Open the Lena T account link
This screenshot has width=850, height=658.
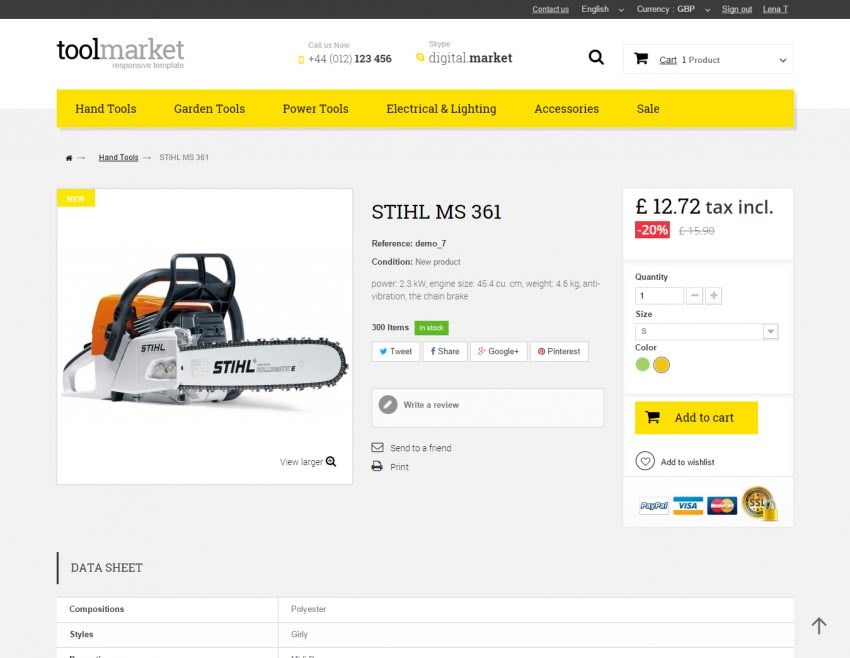click(775, 9)
